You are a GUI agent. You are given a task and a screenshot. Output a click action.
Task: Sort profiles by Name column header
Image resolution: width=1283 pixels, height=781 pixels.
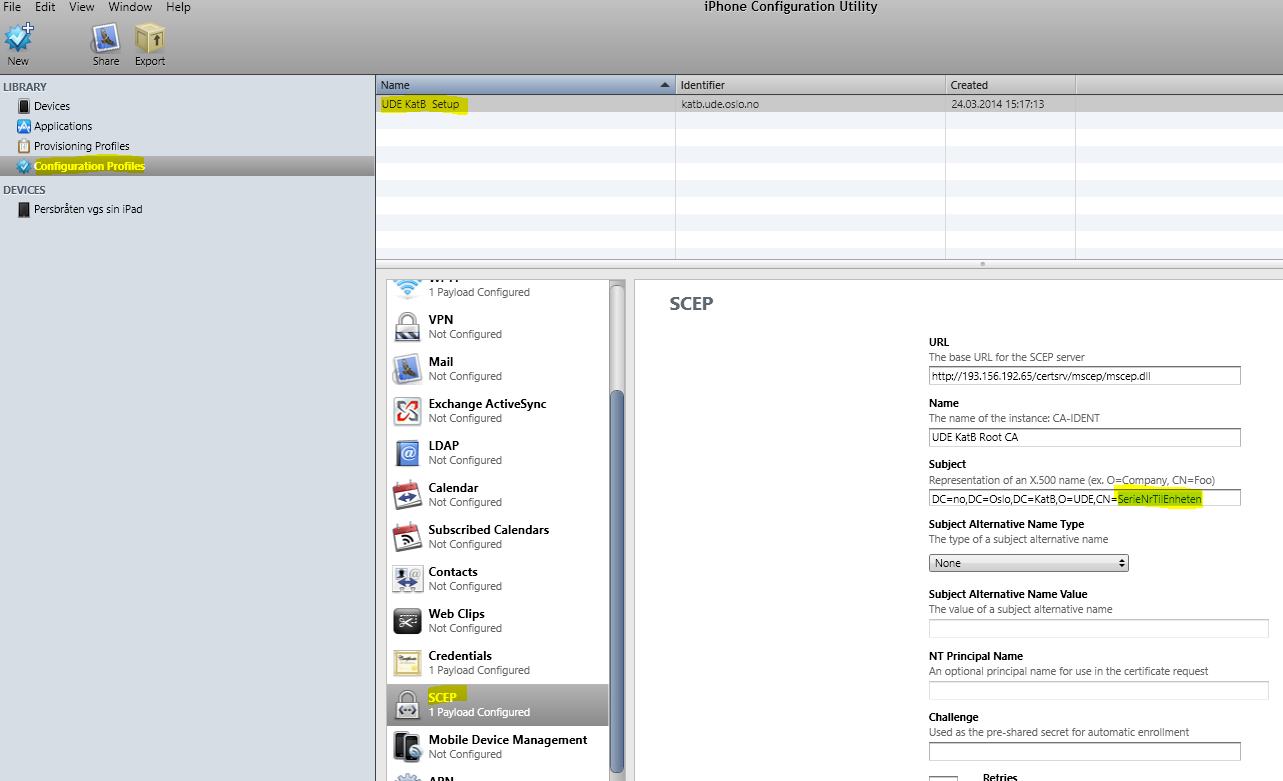(x=525, y=85)
